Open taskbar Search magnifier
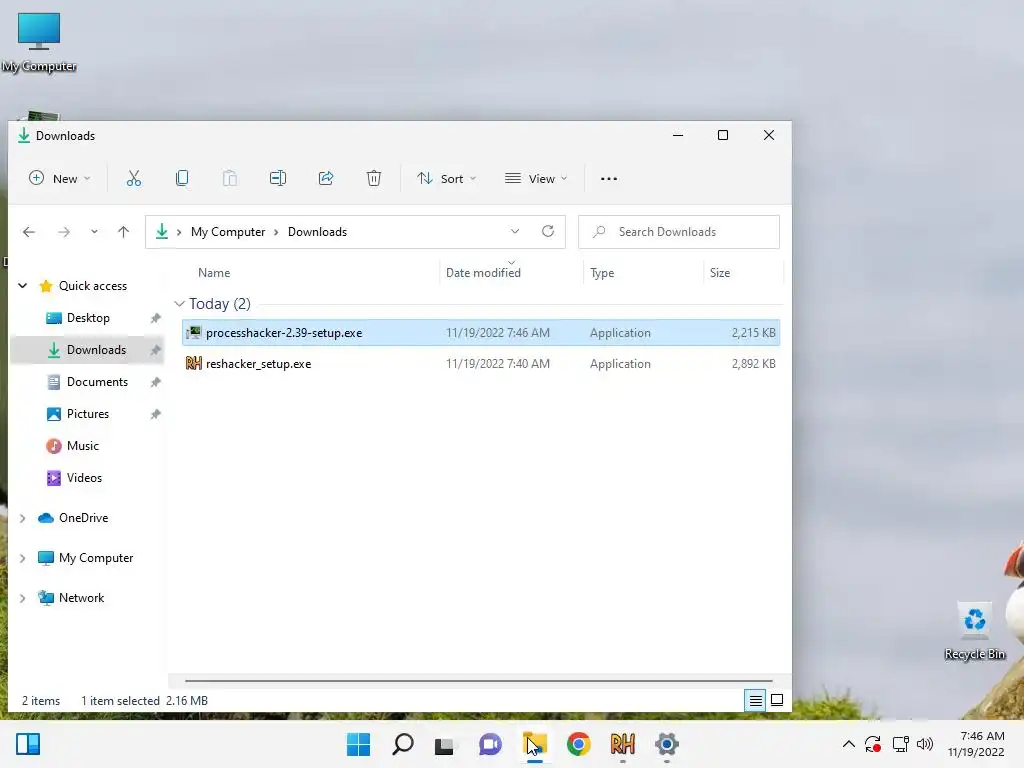 click(x=403, y=744)
